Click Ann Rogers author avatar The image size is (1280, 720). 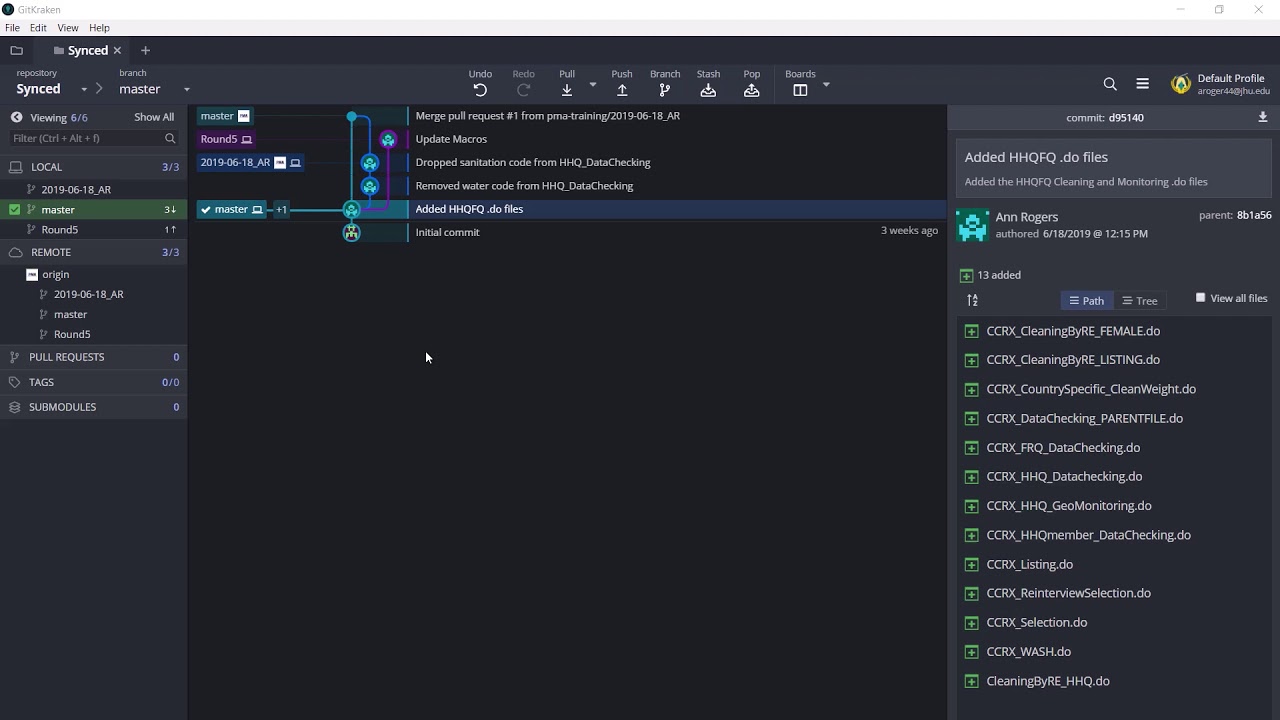972,225
